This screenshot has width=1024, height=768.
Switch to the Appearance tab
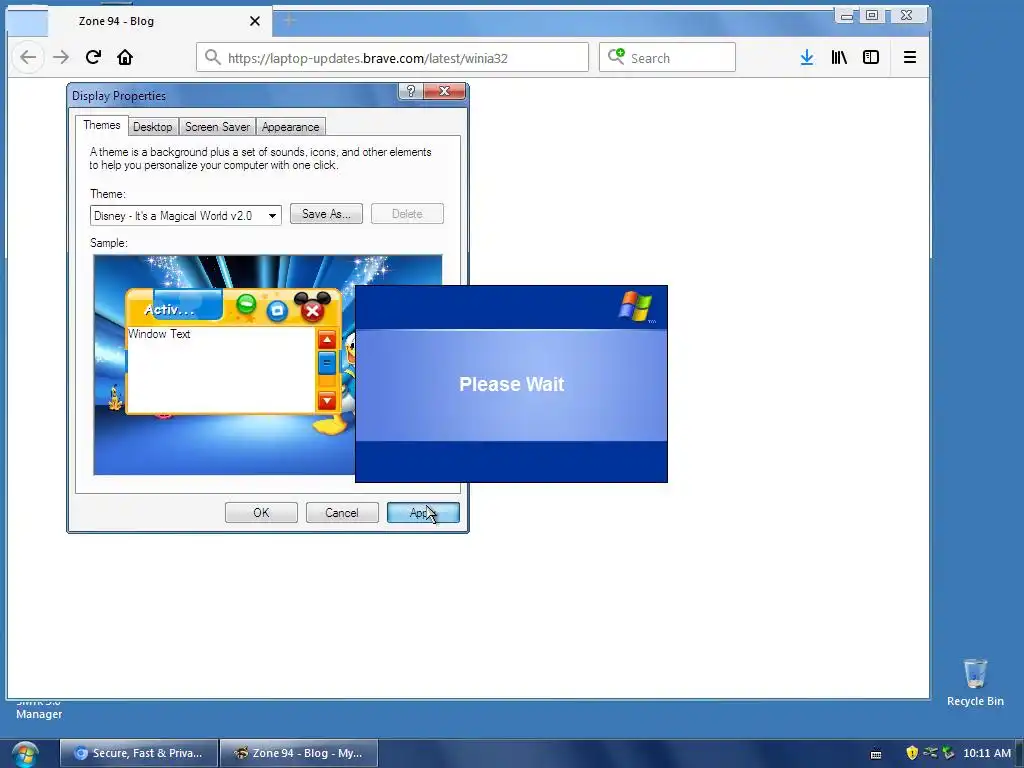coord(291,127)
